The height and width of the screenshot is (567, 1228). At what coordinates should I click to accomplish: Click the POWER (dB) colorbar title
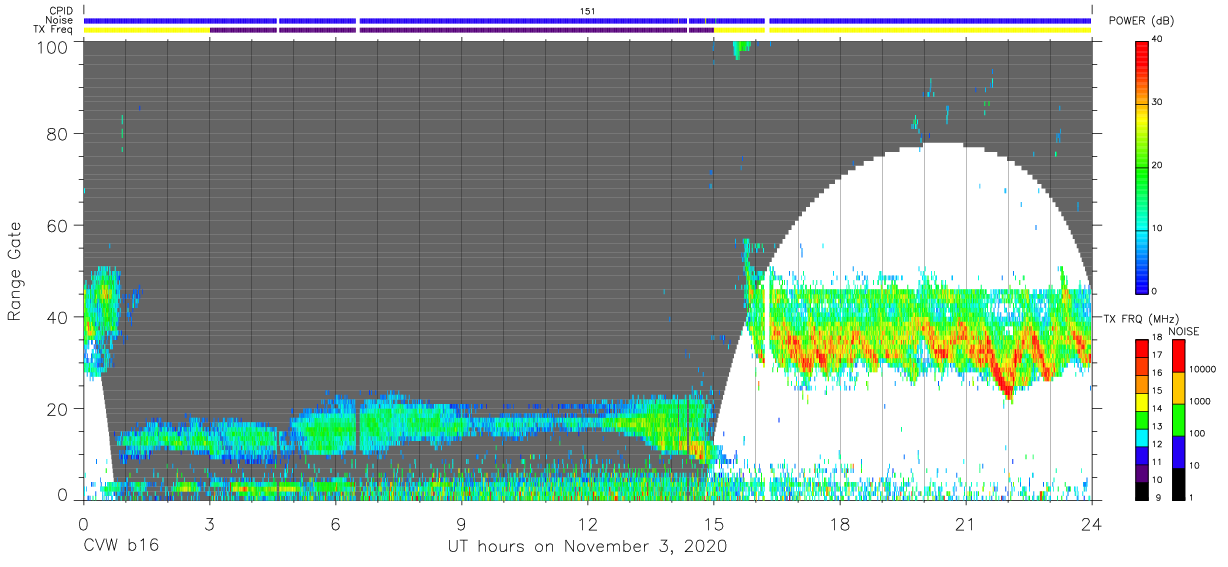[1142, 20]
